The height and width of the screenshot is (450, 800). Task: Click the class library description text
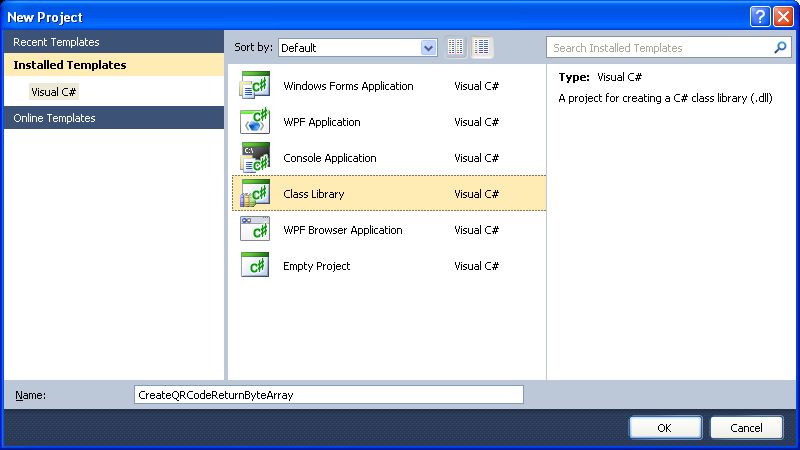pyautogui.click(x=665, y=98)
